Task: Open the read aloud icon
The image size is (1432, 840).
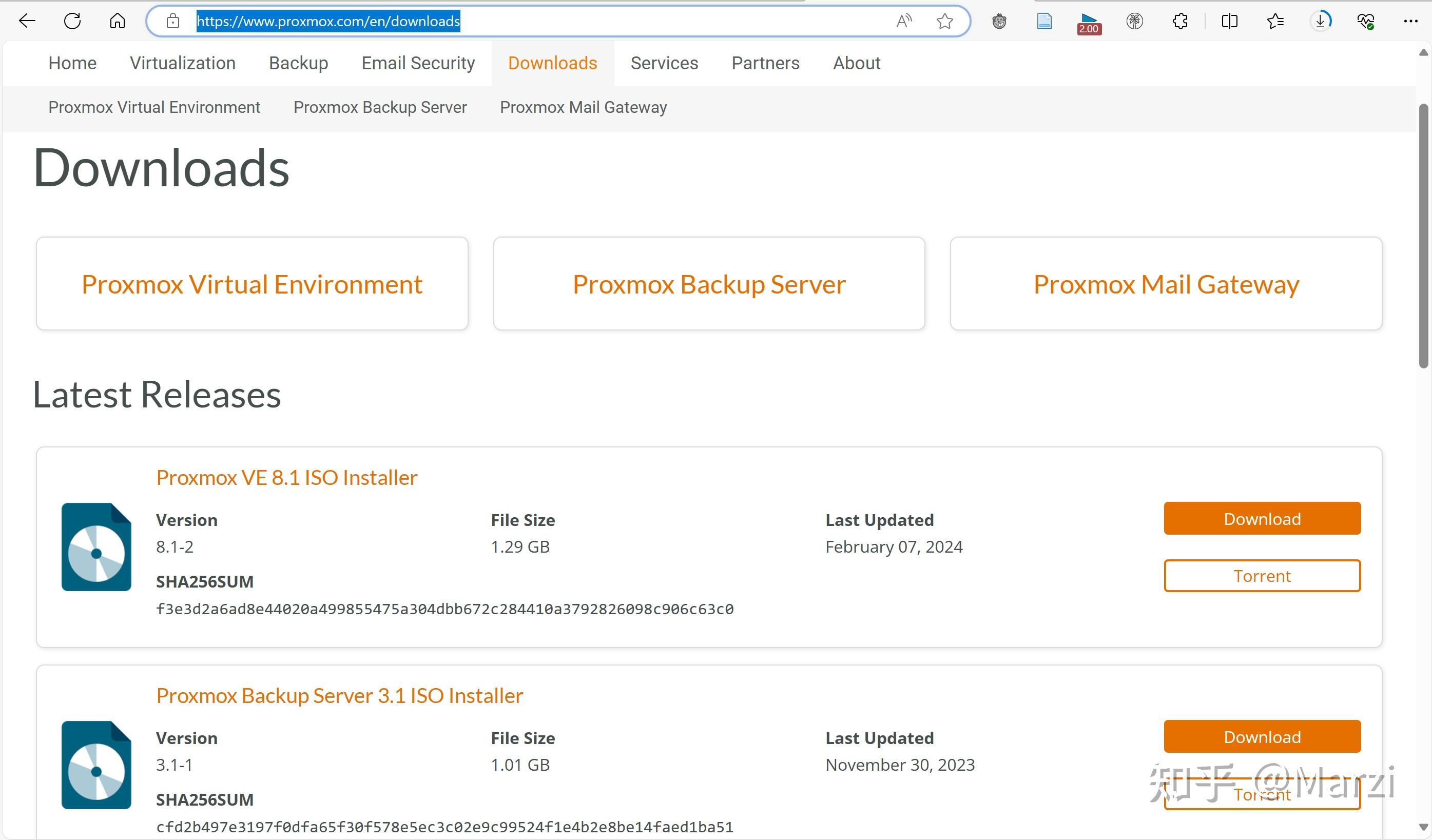Action: [x=903, y=22]
